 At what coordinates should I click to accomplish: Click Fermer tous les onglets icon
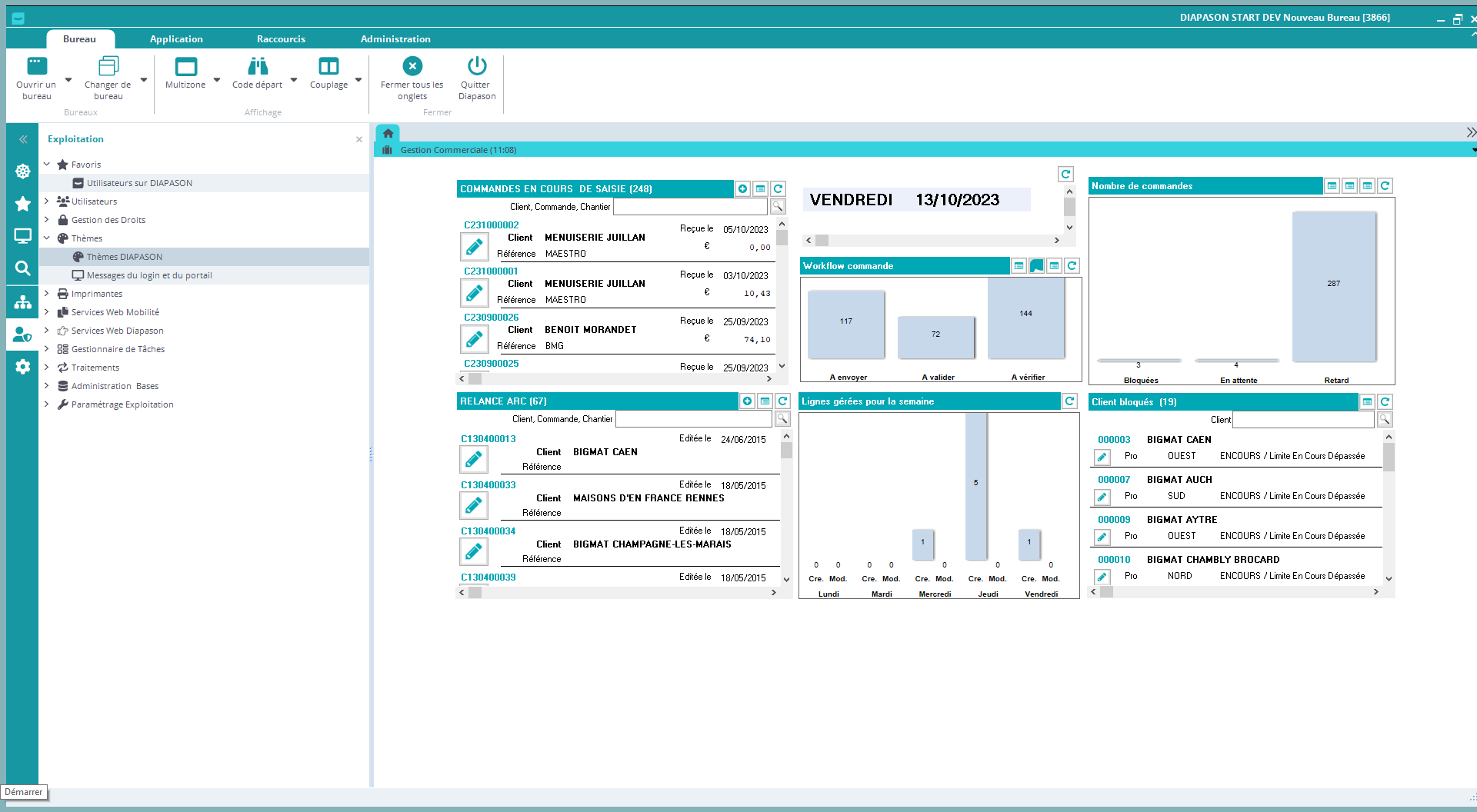412,67
